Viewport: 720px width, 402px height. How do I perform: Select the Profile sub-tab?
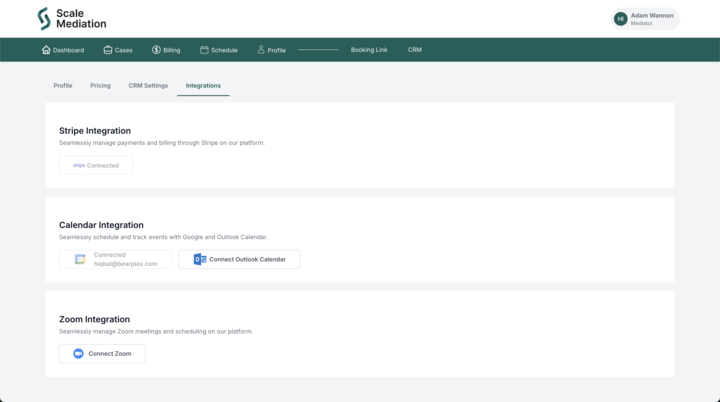click(x=63, y=86)
